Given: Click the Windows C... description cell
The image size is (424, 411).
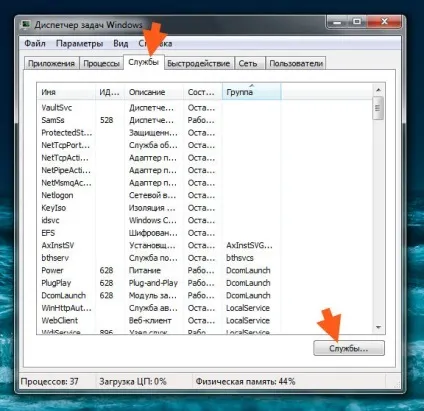Looking at the screenshot, I should [153, 220].
